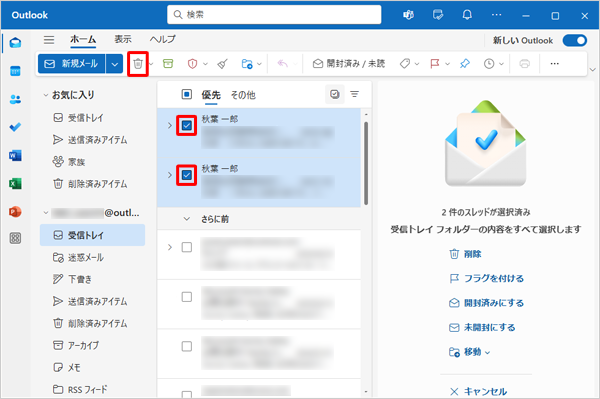Click the Reply arrow icon
Image resolution: width=600 pixels, height=399 pixels.
coord(282,64)
